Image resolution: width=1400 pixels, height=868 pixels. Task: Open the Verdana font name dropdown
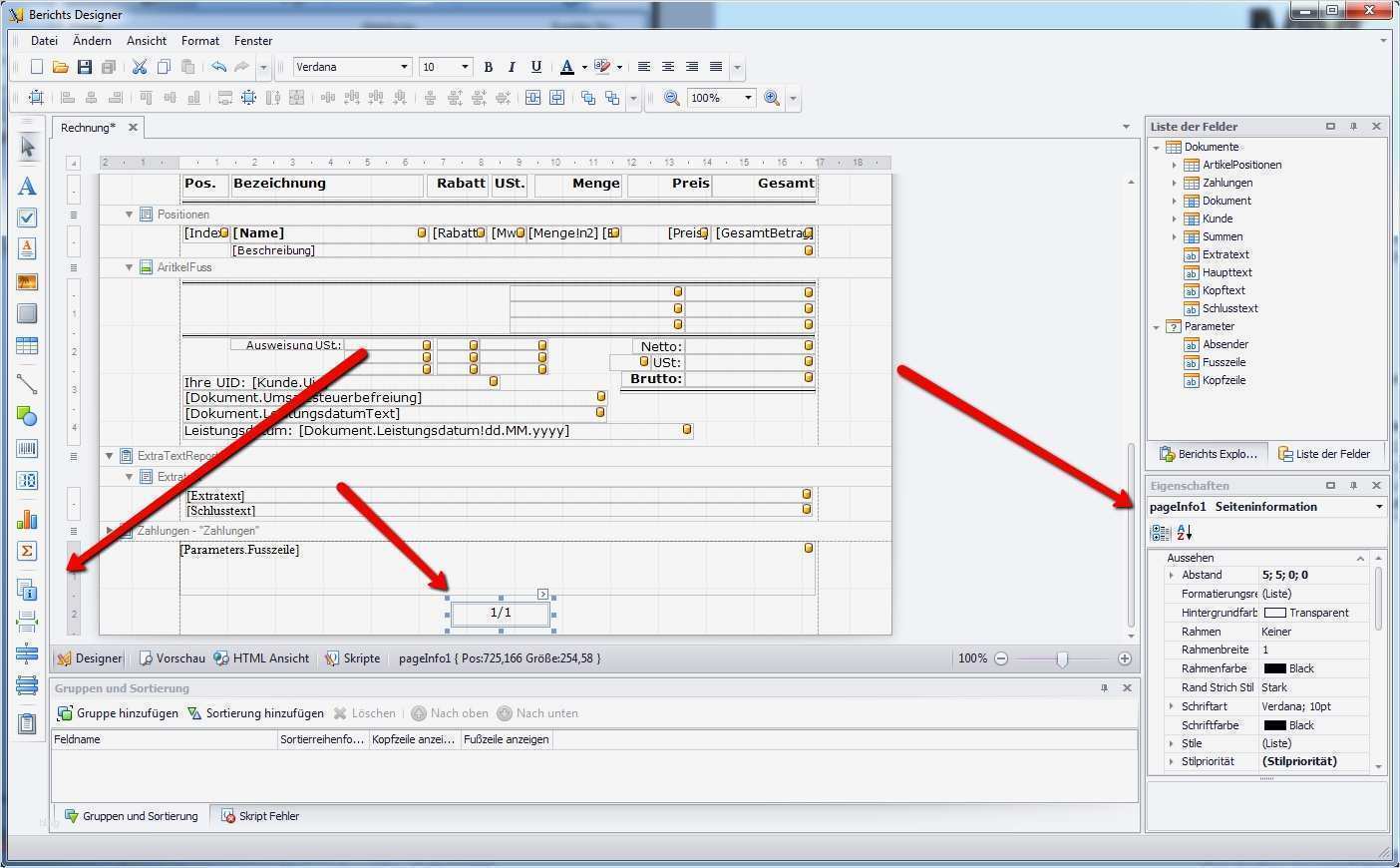404,67
